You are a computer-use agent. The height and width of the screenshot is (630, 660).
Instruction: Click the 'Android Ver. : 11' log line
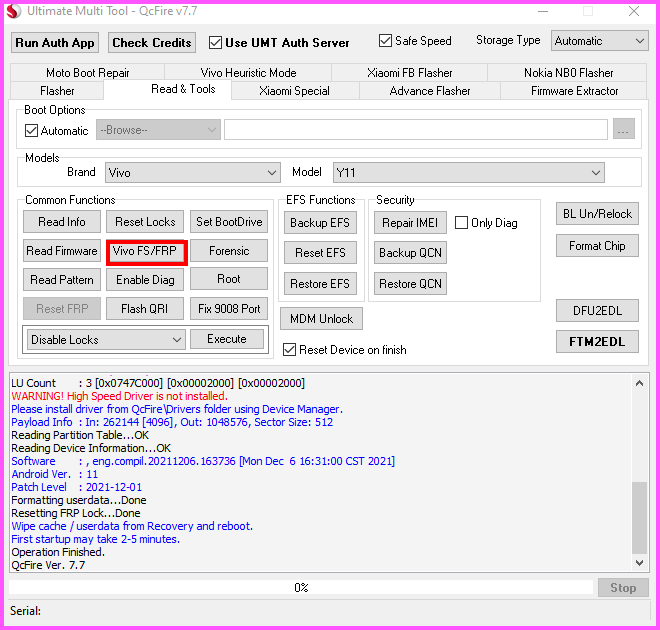pyautogui.click(x=55, y=474)
